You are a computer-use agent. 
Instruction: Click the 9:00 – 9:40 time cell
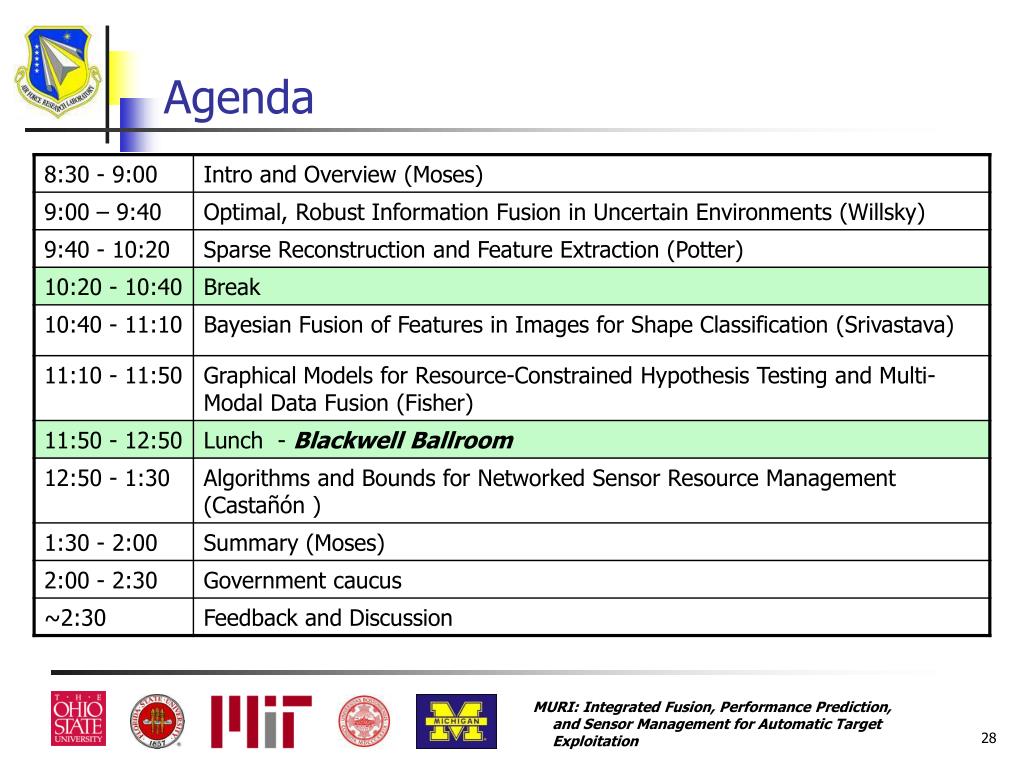point(114,211)
